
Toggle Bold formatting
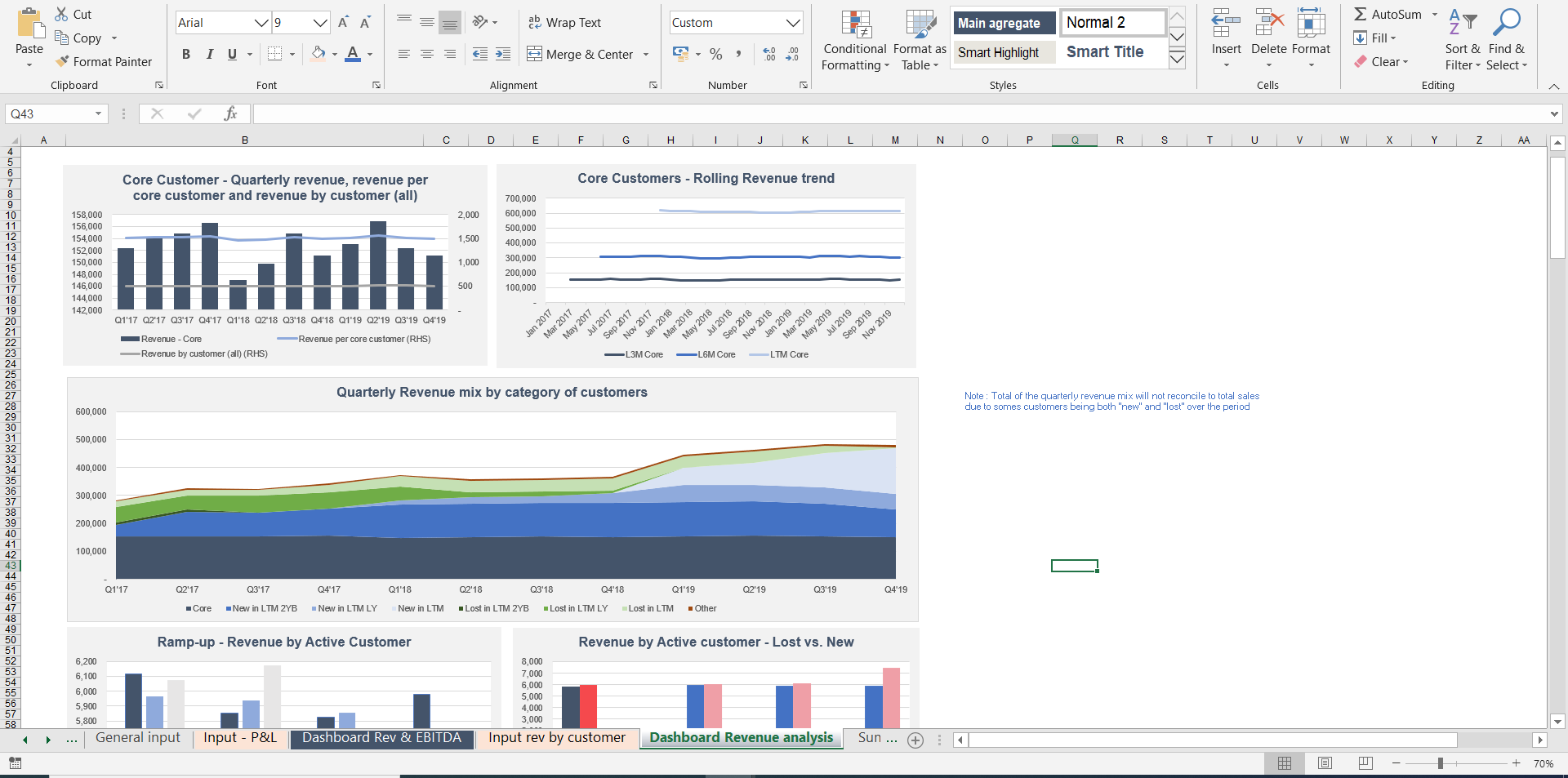pos(186,54)
